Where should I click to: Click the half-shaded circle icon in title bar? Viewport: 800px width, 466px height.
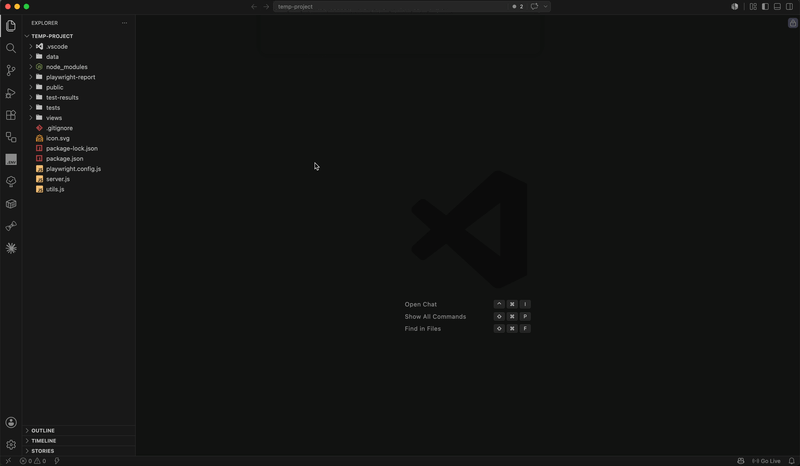[735, 7]
